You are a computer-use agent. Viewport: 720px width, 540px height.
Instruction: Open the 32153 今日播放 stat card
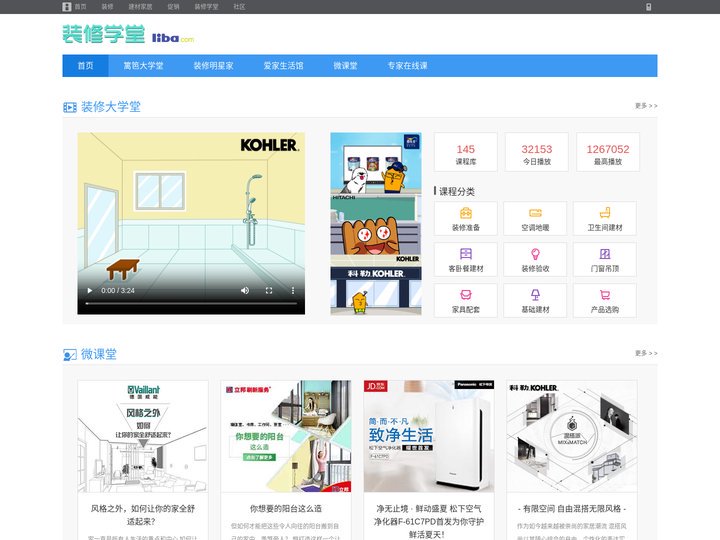[x=536, y=152]
